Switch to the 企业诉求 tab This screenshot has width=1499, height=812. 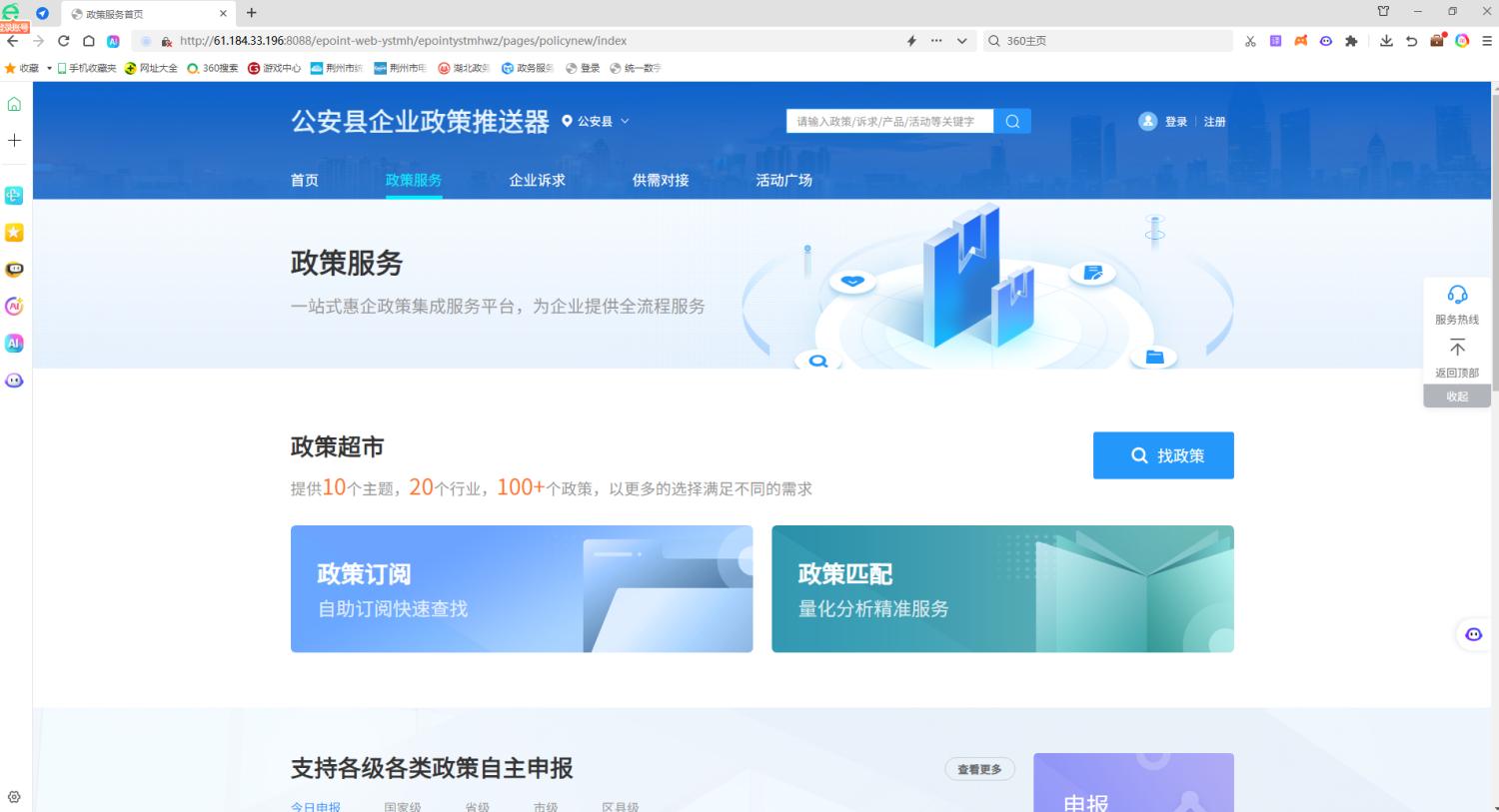point(537,180)
